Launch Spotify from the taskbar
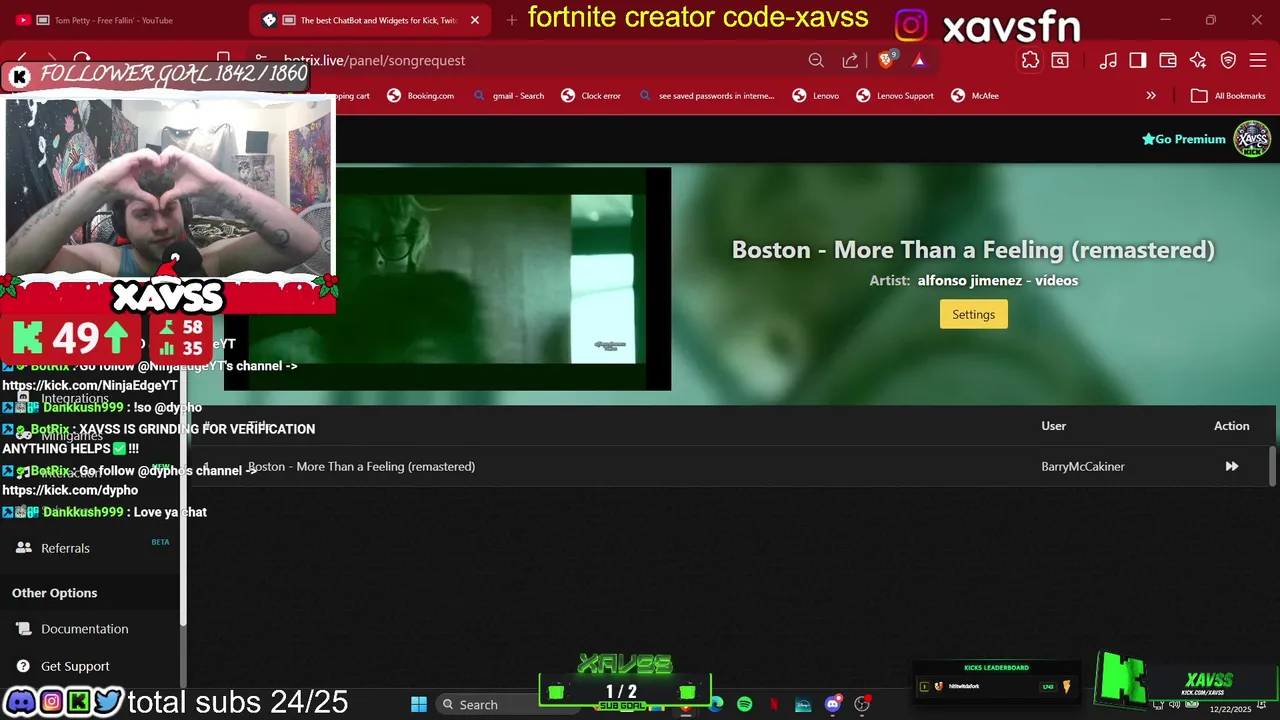 (x=744, y=704)
